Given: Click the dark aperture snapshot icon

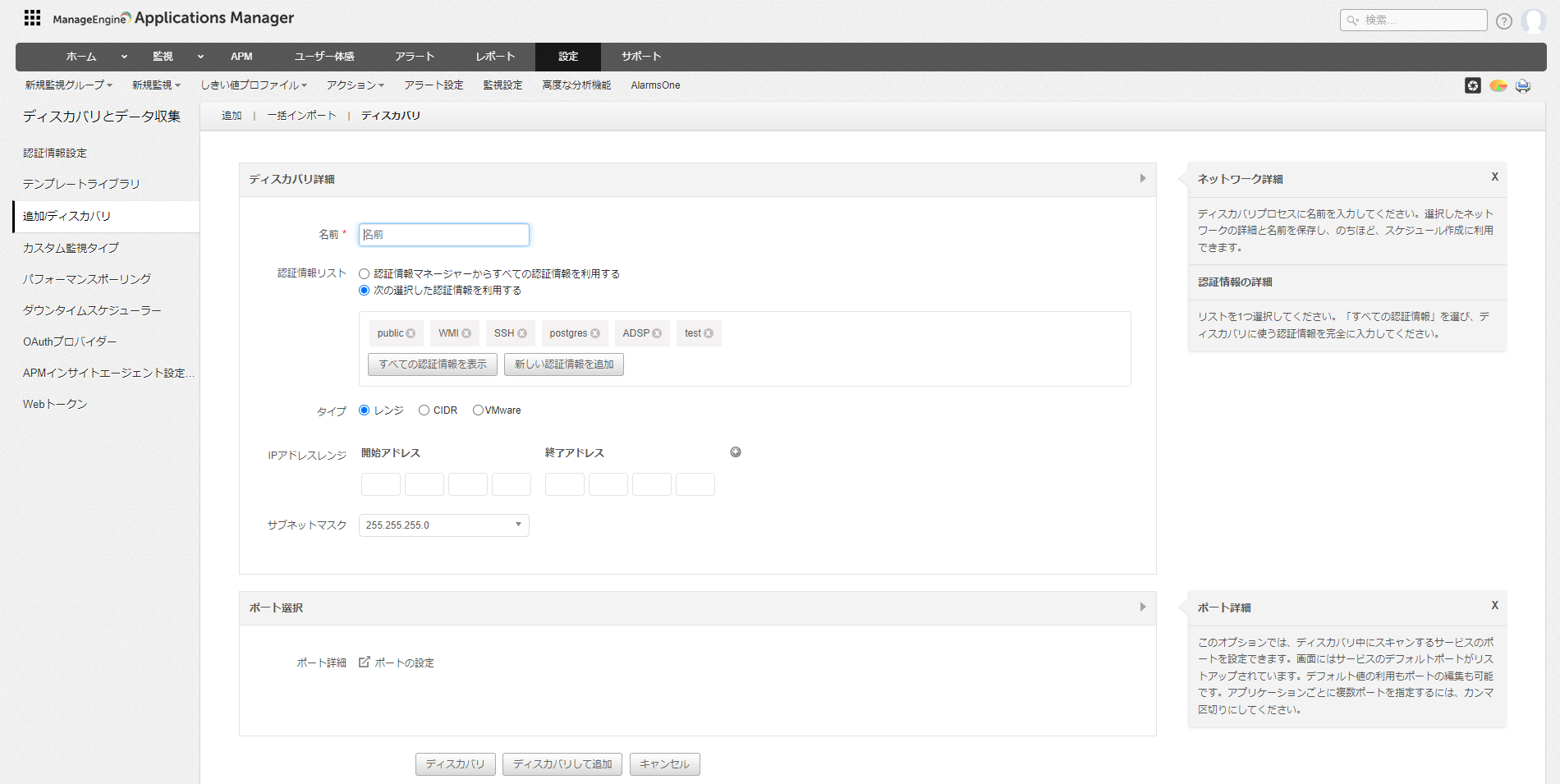Looking at the screenshot, I should tap(1473, 85).
